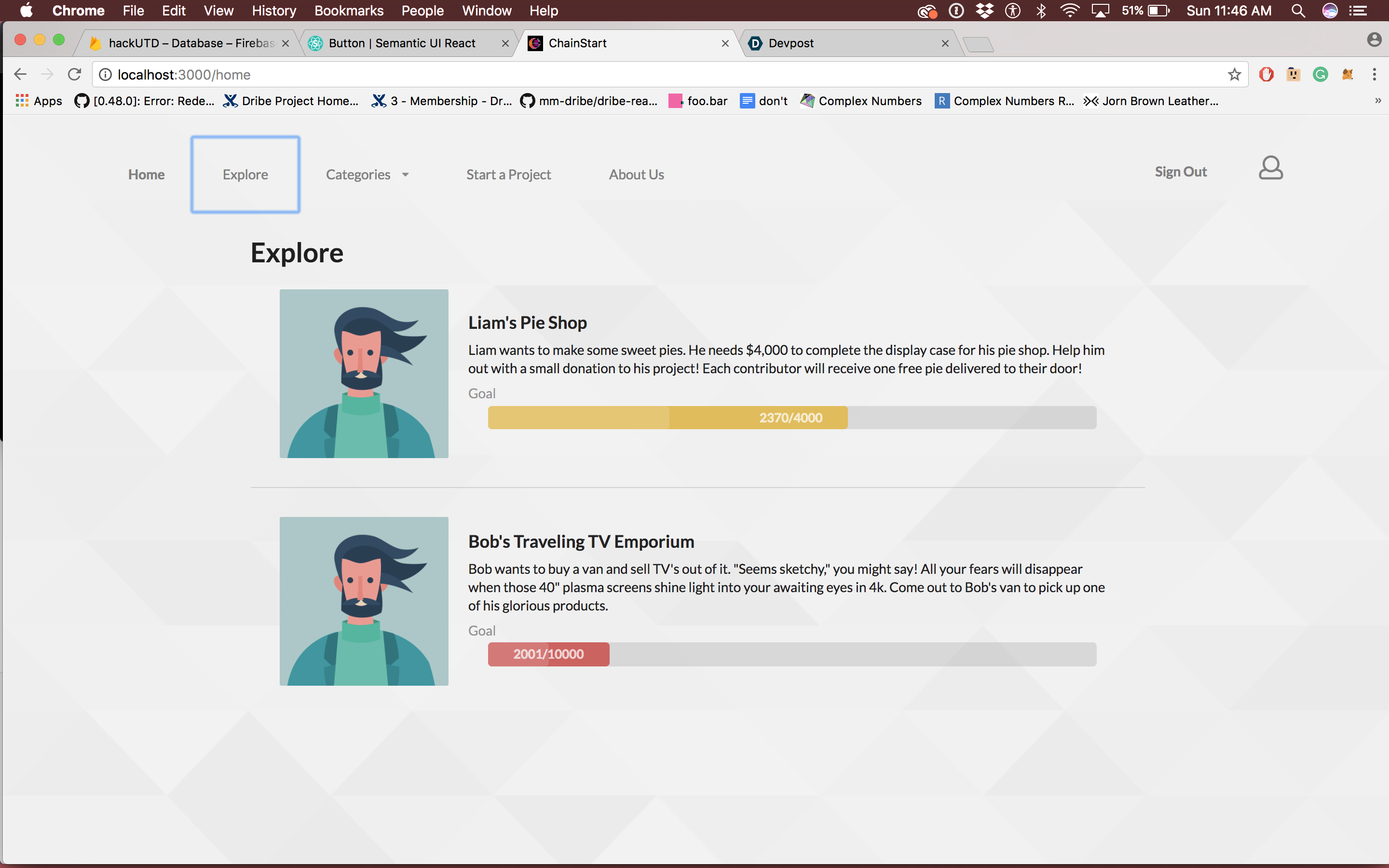Open Chrome's three-dot menu
1389x868 pixels.
click(x=1374, y=75)
